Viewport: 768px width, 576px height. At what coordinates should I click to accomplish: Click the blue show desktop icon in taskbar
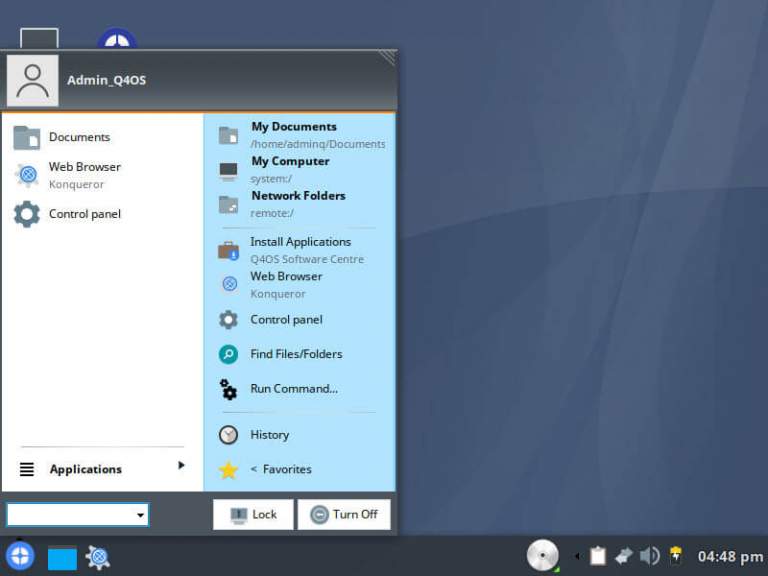62,559
